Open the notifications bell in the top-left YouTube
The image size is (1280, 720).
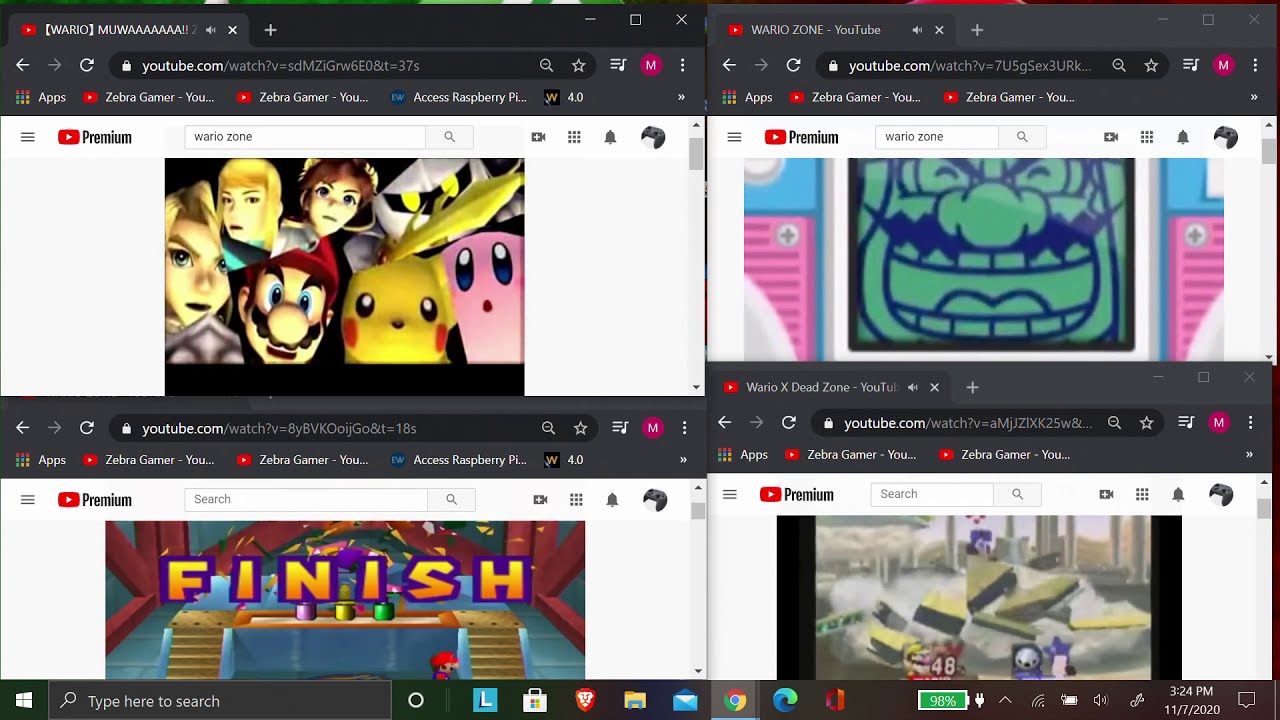610,137
